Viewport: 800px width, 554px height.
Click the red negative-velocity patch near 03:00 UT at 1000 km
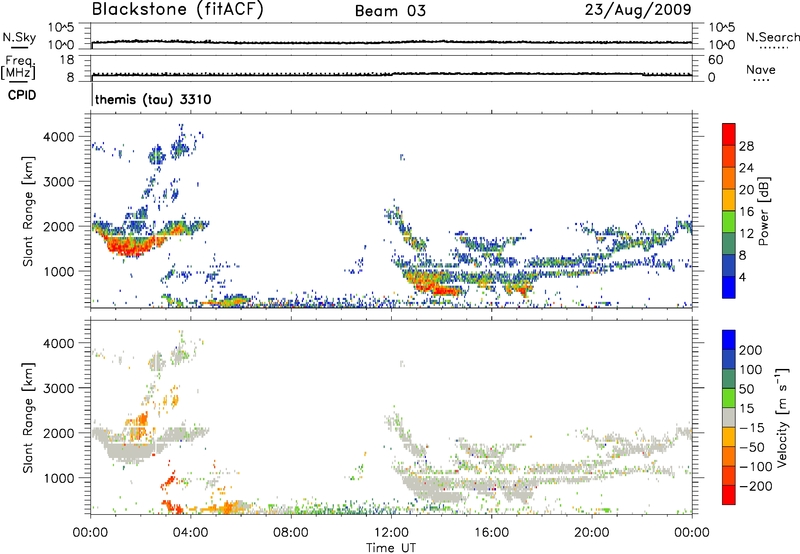click(x=168, y=481)
